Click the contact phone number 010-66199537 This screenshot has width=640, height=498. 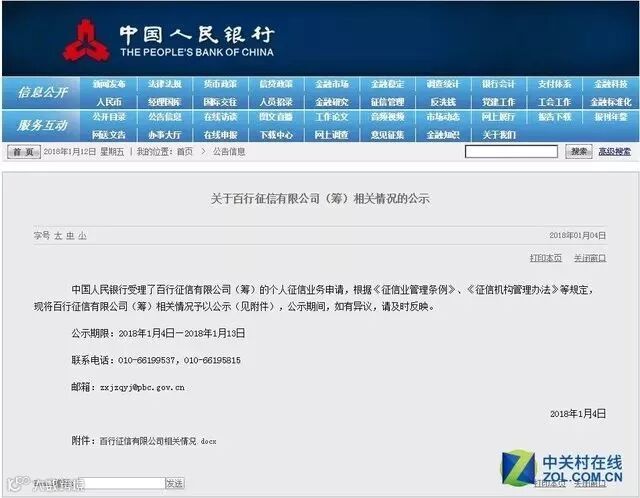coord(146,360)
